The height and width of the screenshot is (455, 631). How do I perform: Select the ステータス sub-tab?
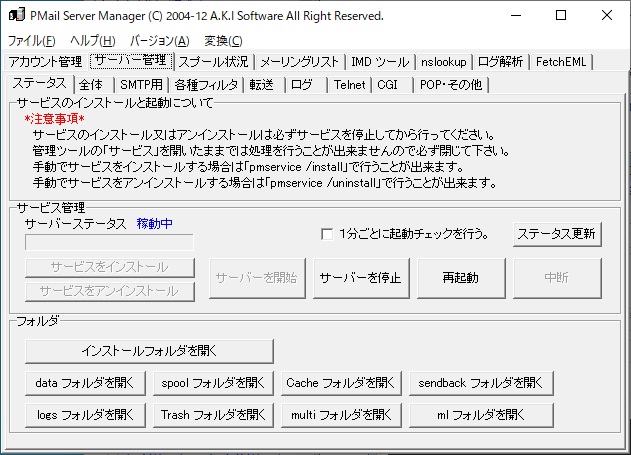coord(39,84)
